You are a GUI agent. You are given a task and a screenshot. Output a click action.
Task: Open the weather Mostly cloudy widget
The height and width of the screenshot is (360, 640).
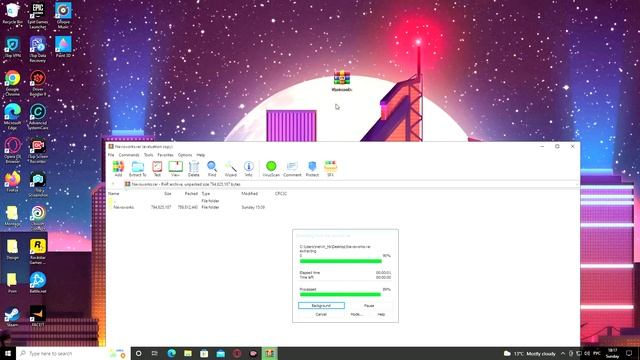(x=530, y=353)
